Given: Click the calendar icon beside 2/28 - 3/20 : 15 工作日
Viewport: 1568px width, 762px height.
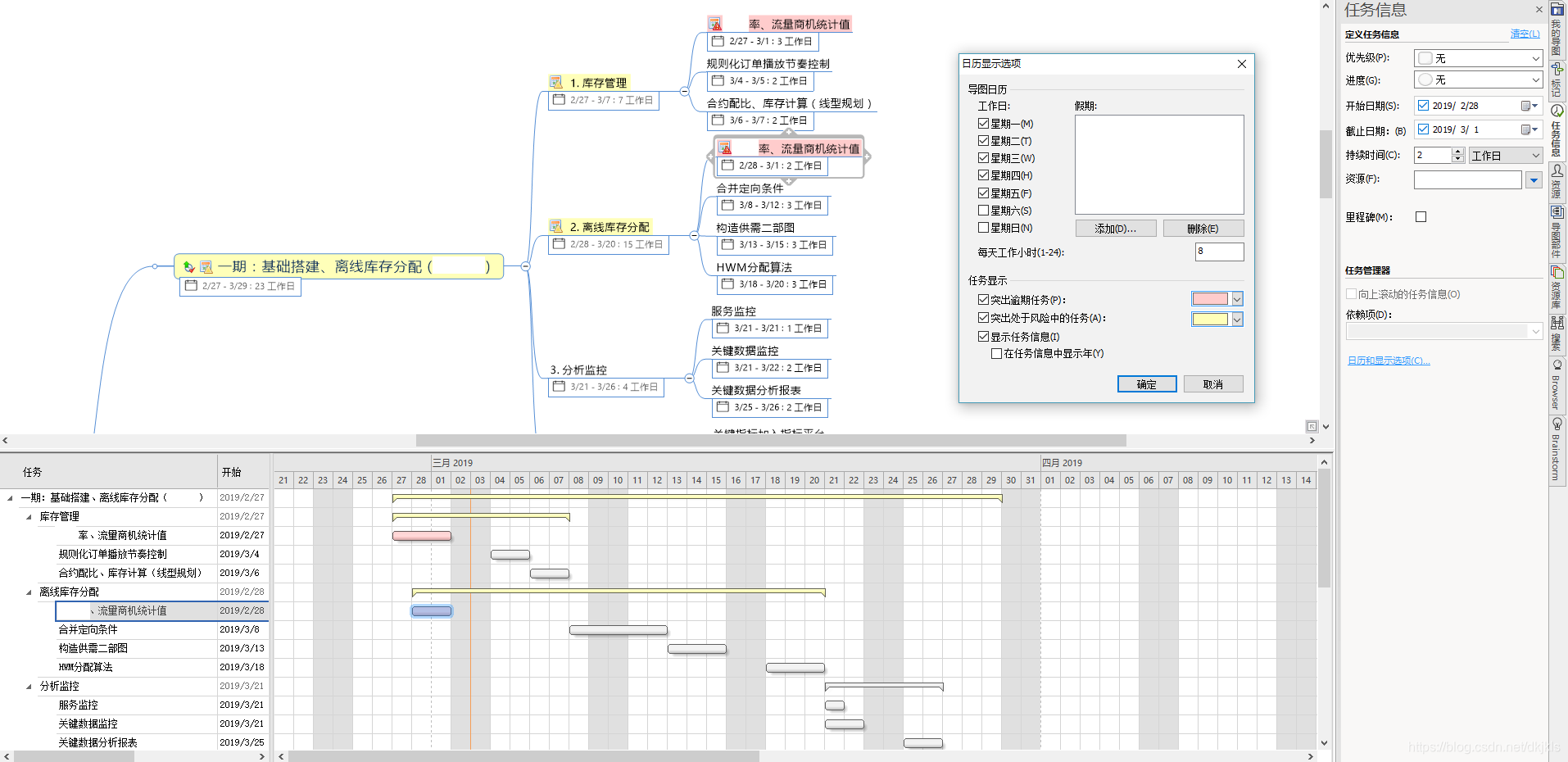Looking at the screenshot, I should pyautogui.click(x=559, y=243).
